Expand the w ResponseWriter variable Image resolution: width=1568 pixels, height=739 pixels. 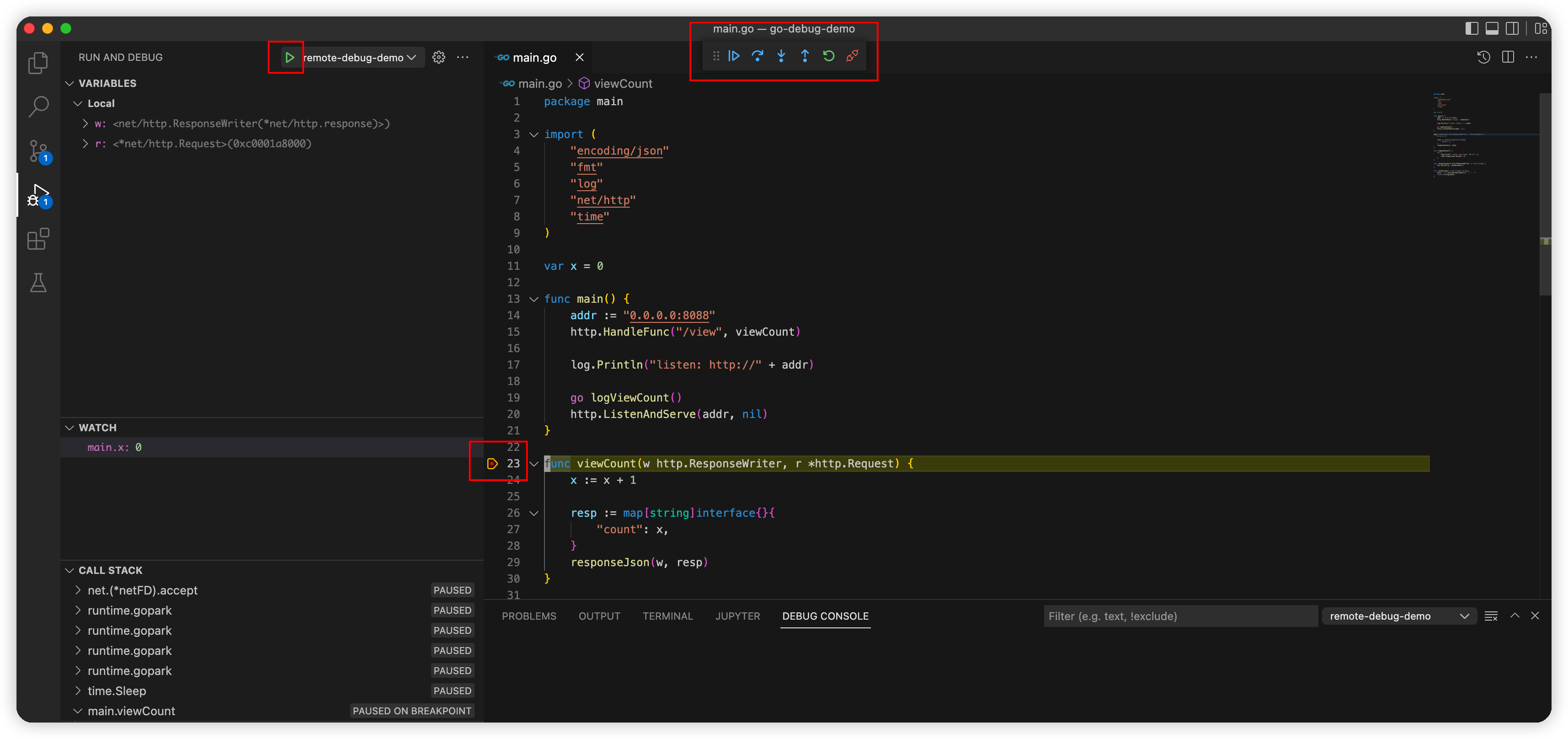(x=85, y=123)
